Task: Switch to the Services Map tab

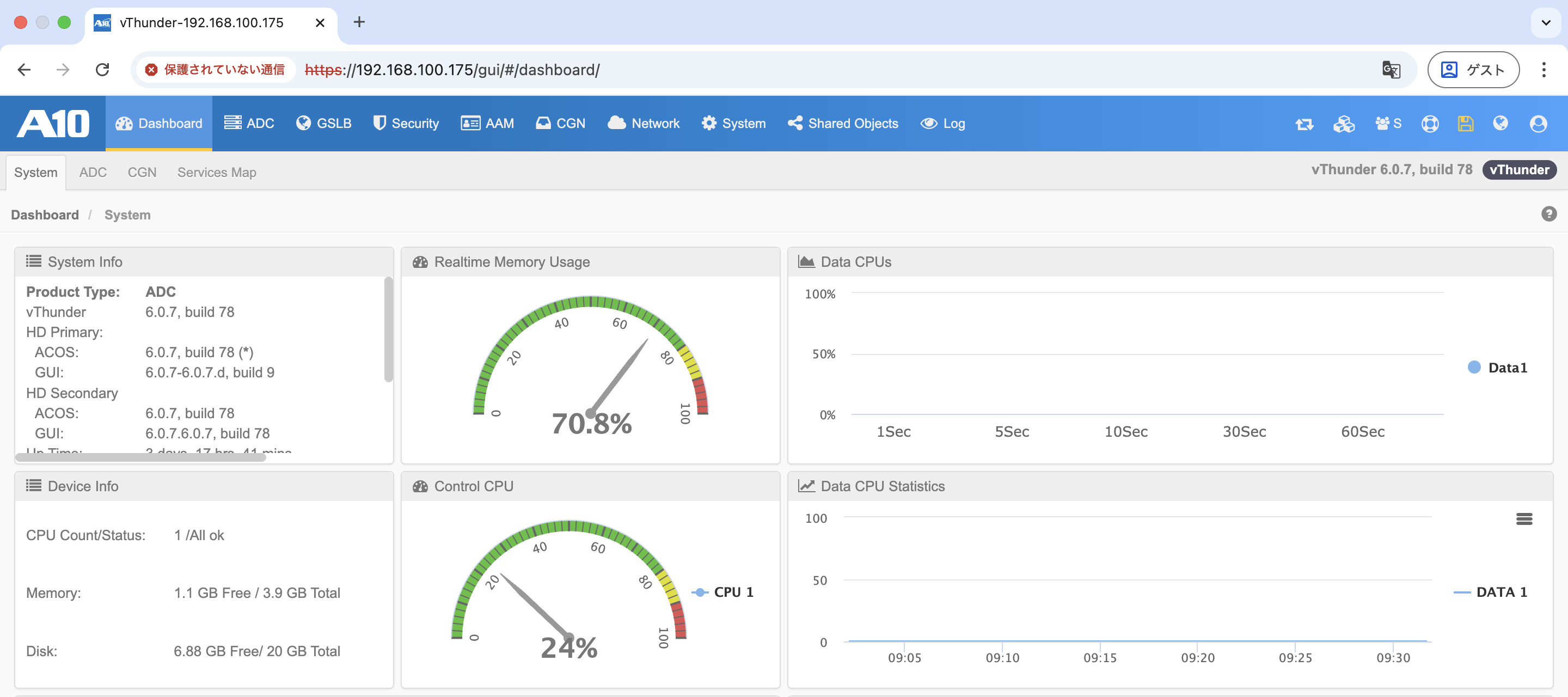Action: coord(216,172)
